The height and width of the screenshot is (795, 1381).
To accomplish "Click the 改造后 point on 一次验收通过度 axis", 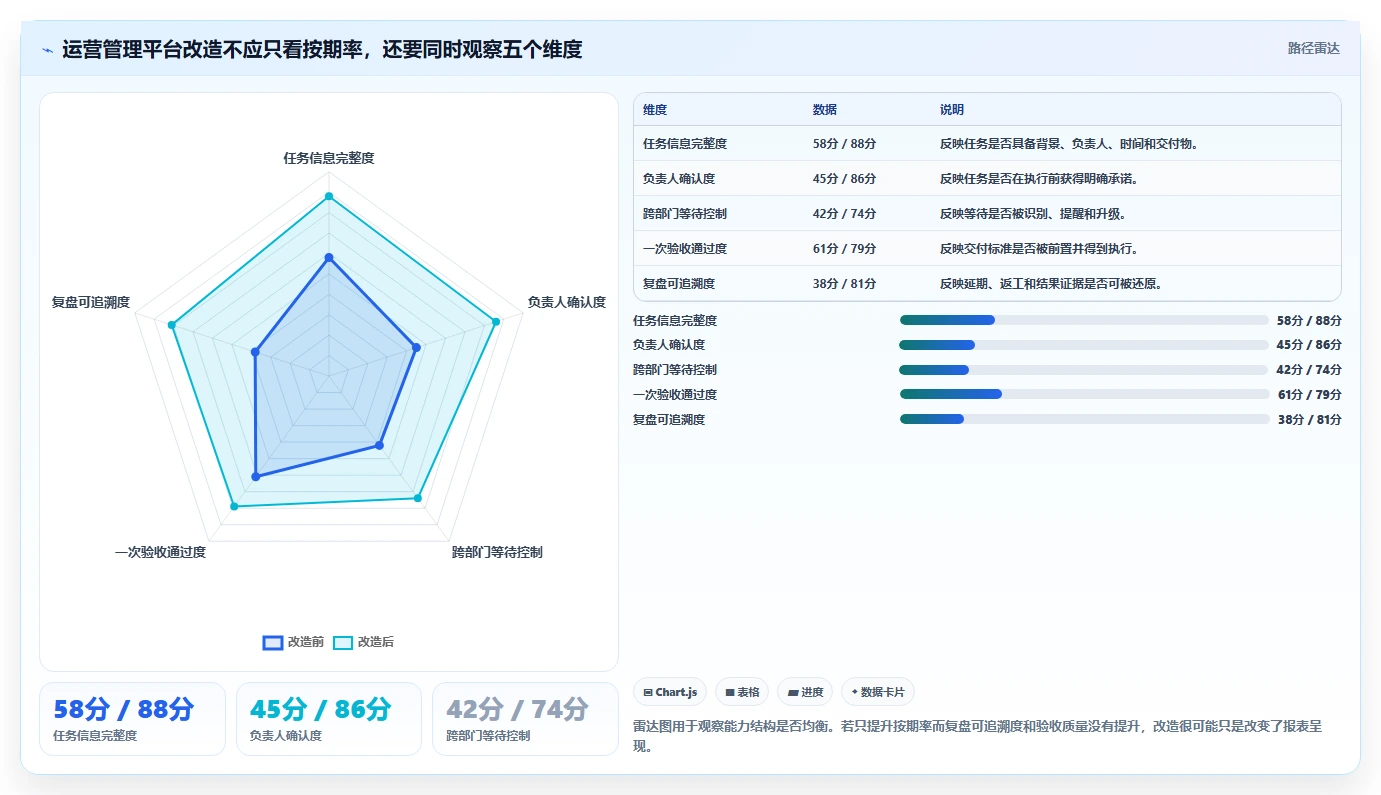I will [x=234, y=507].
